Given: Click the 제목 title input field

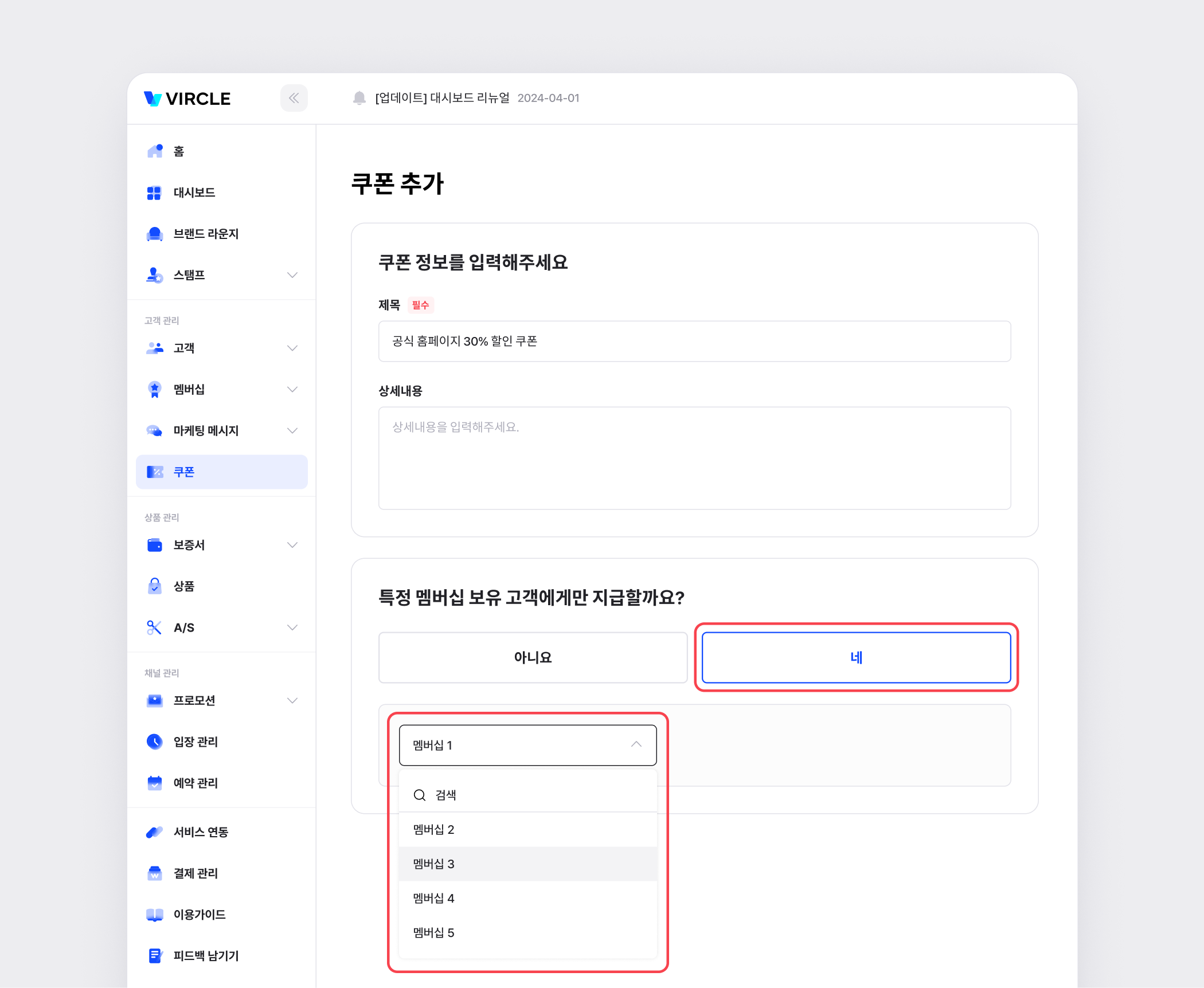Looking at the screenshot, I should point(694,341).
